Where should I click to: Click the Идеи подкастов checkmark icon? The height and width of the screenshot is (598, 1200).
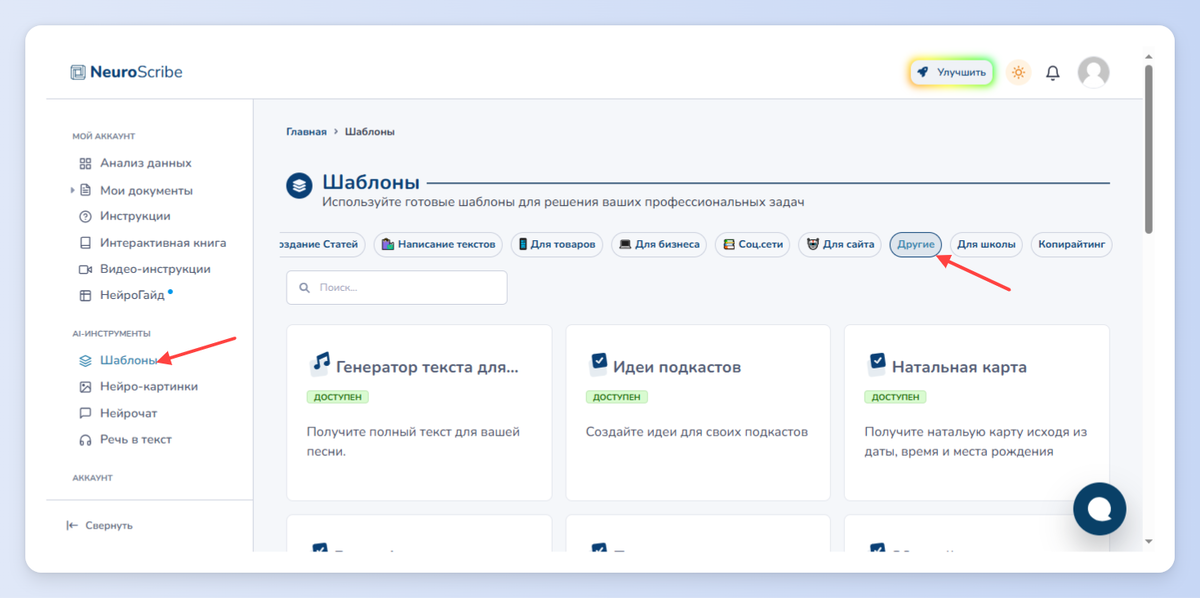pos(598,362)
